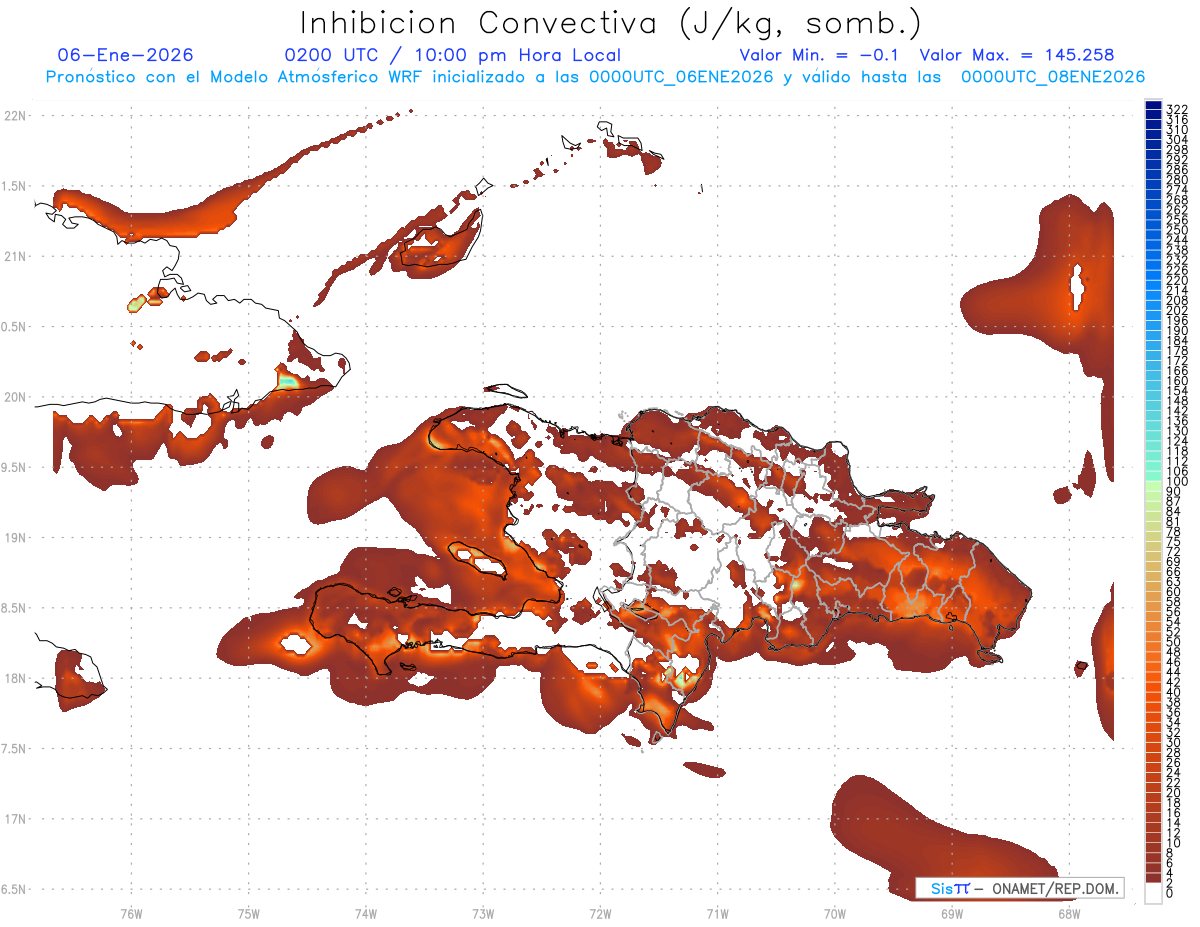Click the 'Valor Max. = 145.258' readout
The image size is (1200, 927).
click(x=1017, y=55)
